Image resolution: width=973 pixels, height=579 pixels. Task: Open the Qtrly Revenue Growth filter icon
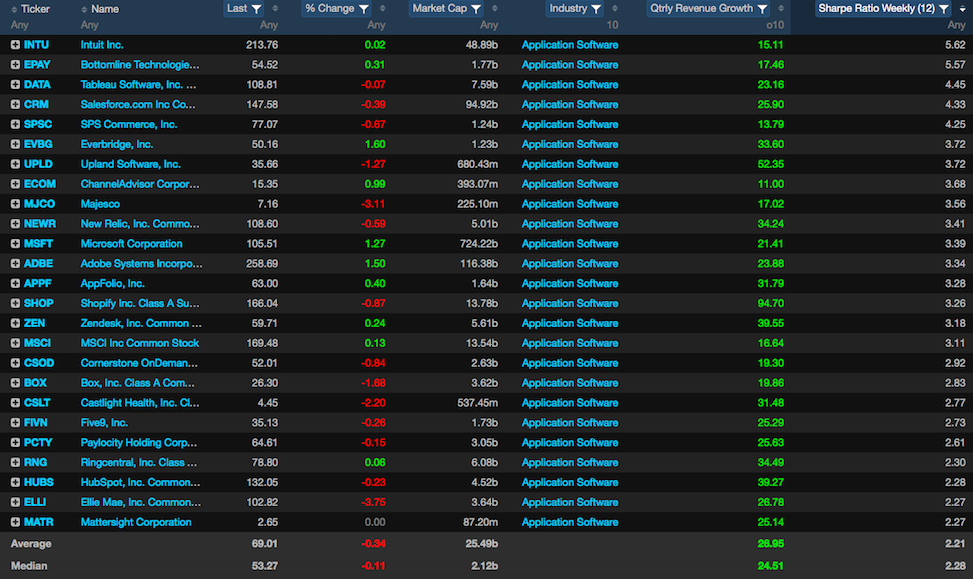pyautogui.click(x=763, y=9)
